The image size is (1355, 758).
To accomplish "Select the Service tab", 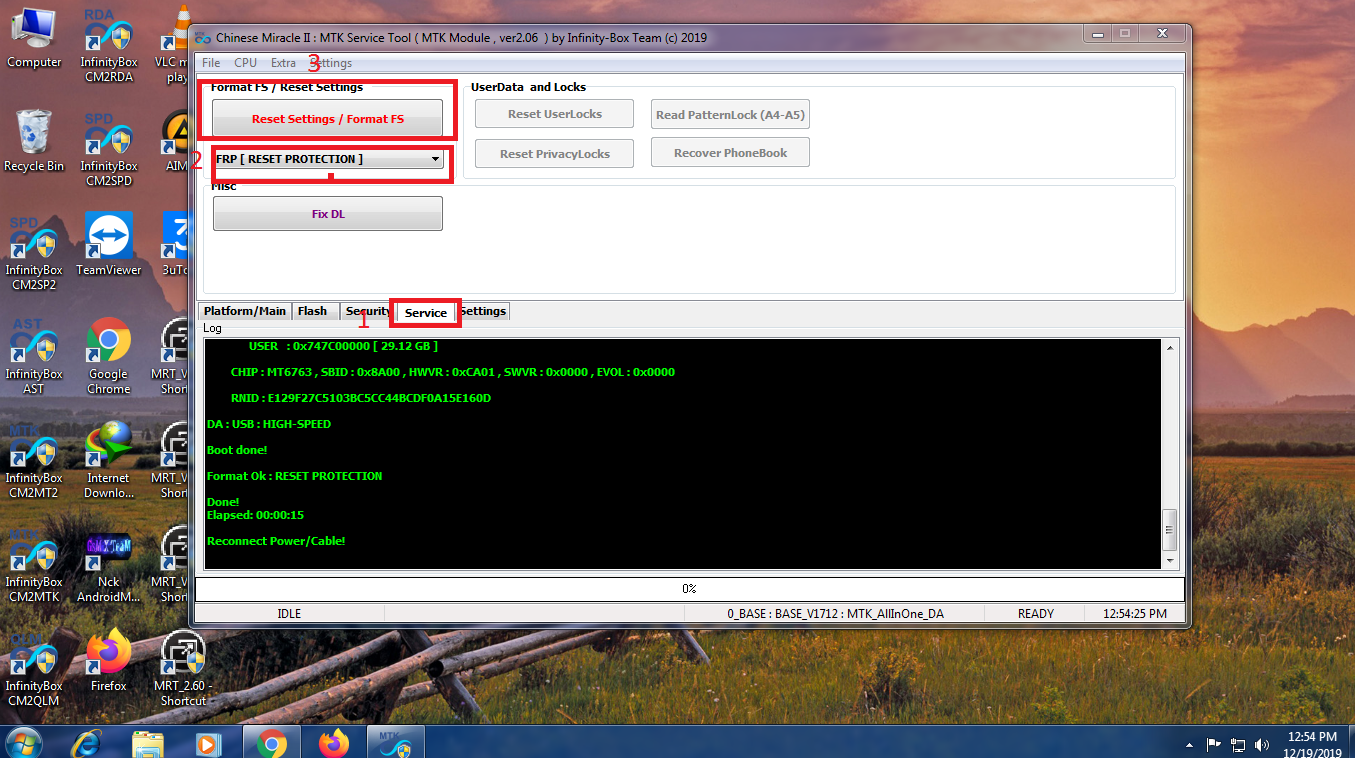I will pos(426,313).
